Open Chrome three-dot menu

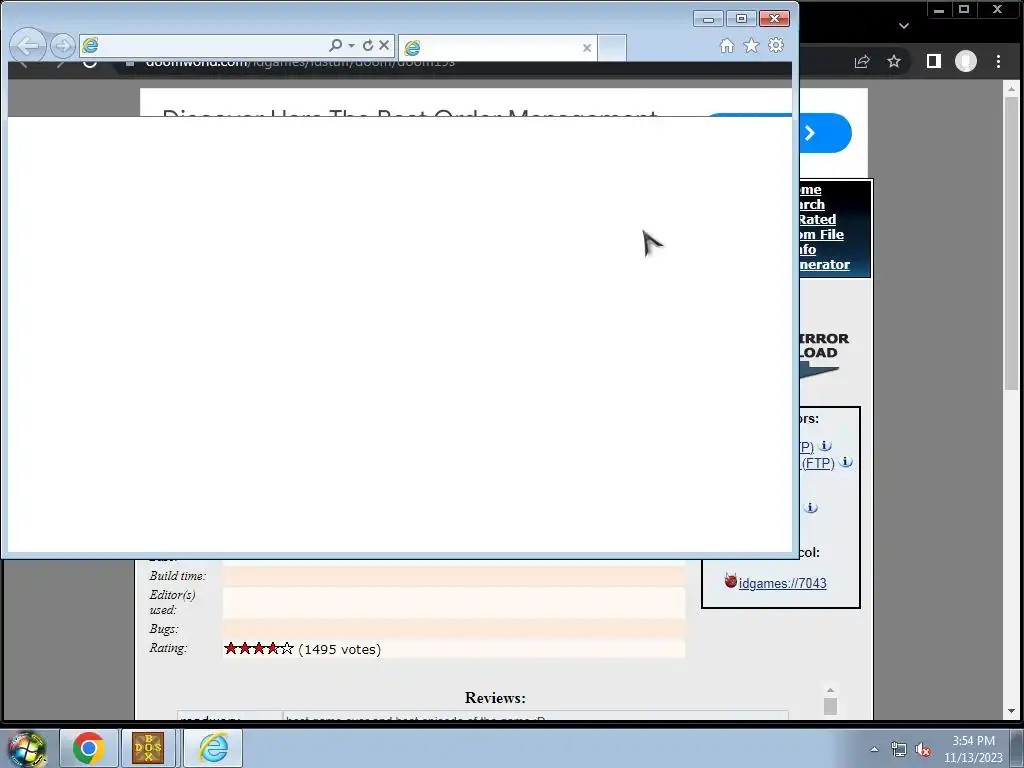(x=999, y=61)
